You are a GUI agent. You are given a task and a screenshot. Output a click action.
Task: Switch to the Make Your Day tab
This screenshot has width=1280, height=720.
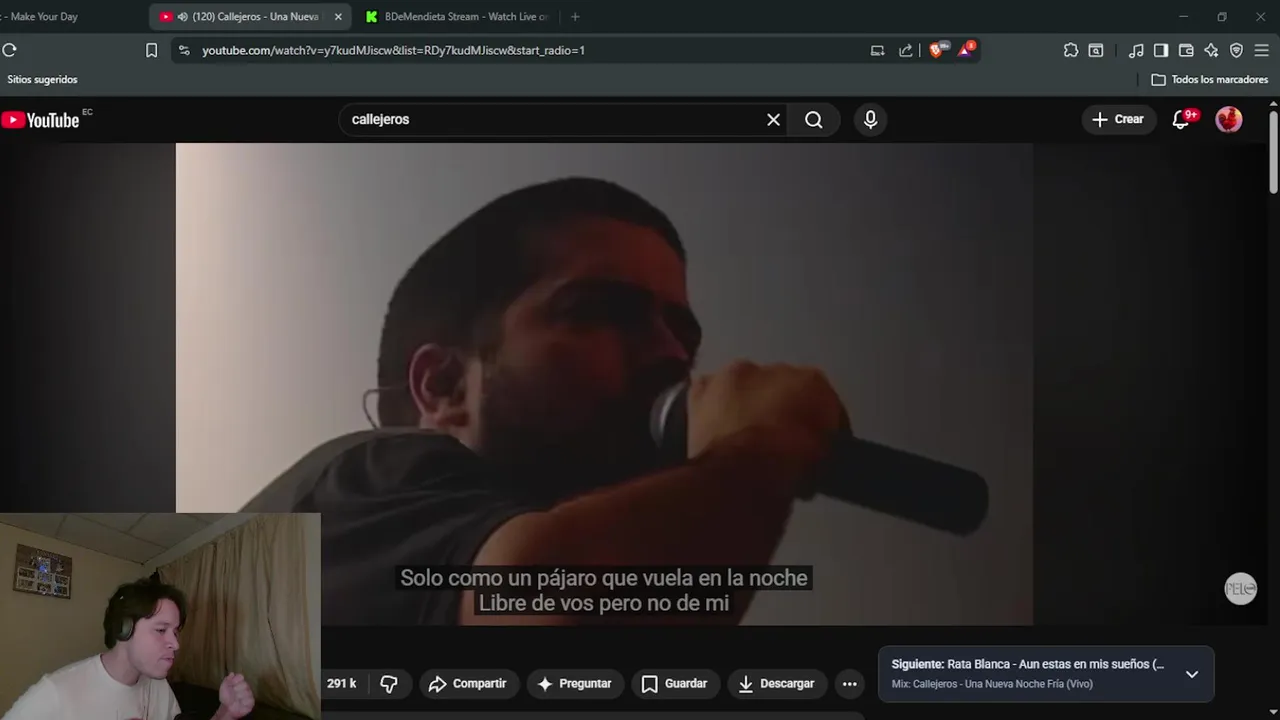[x=40, y=17]
